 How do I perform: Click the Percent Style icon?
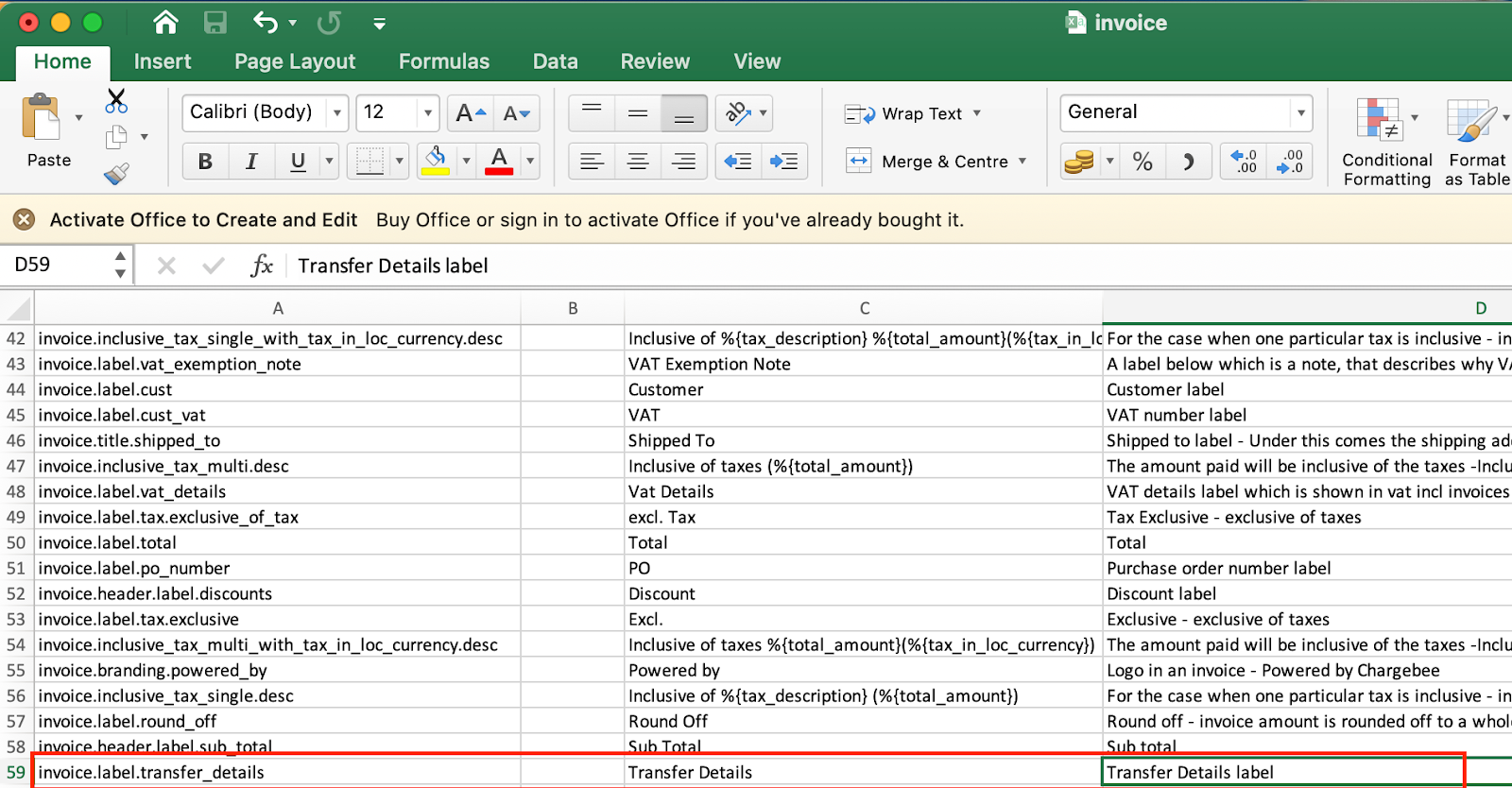1143,162
